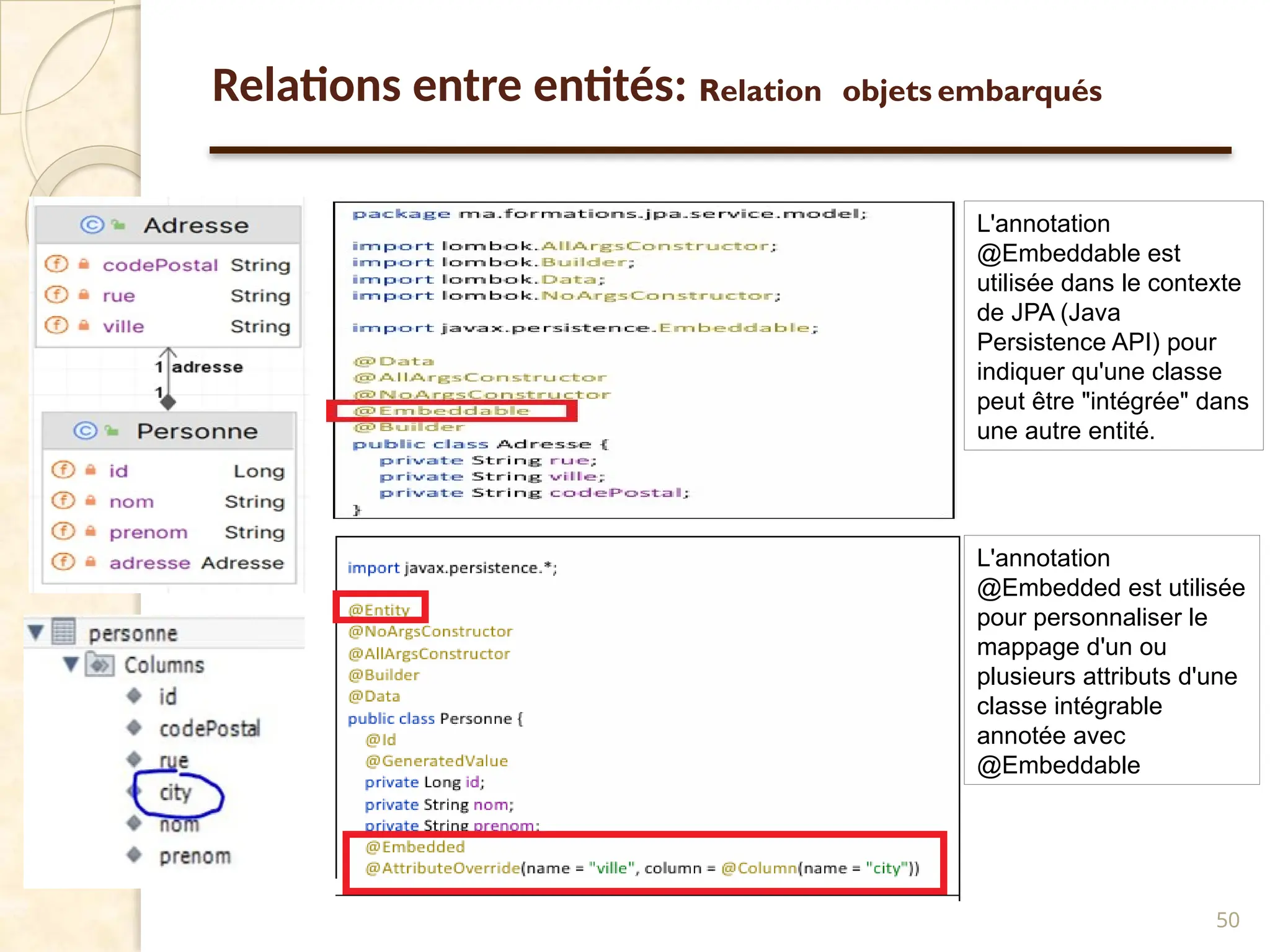
Task: Select the id column in the tree
Action: pos(168,697)
